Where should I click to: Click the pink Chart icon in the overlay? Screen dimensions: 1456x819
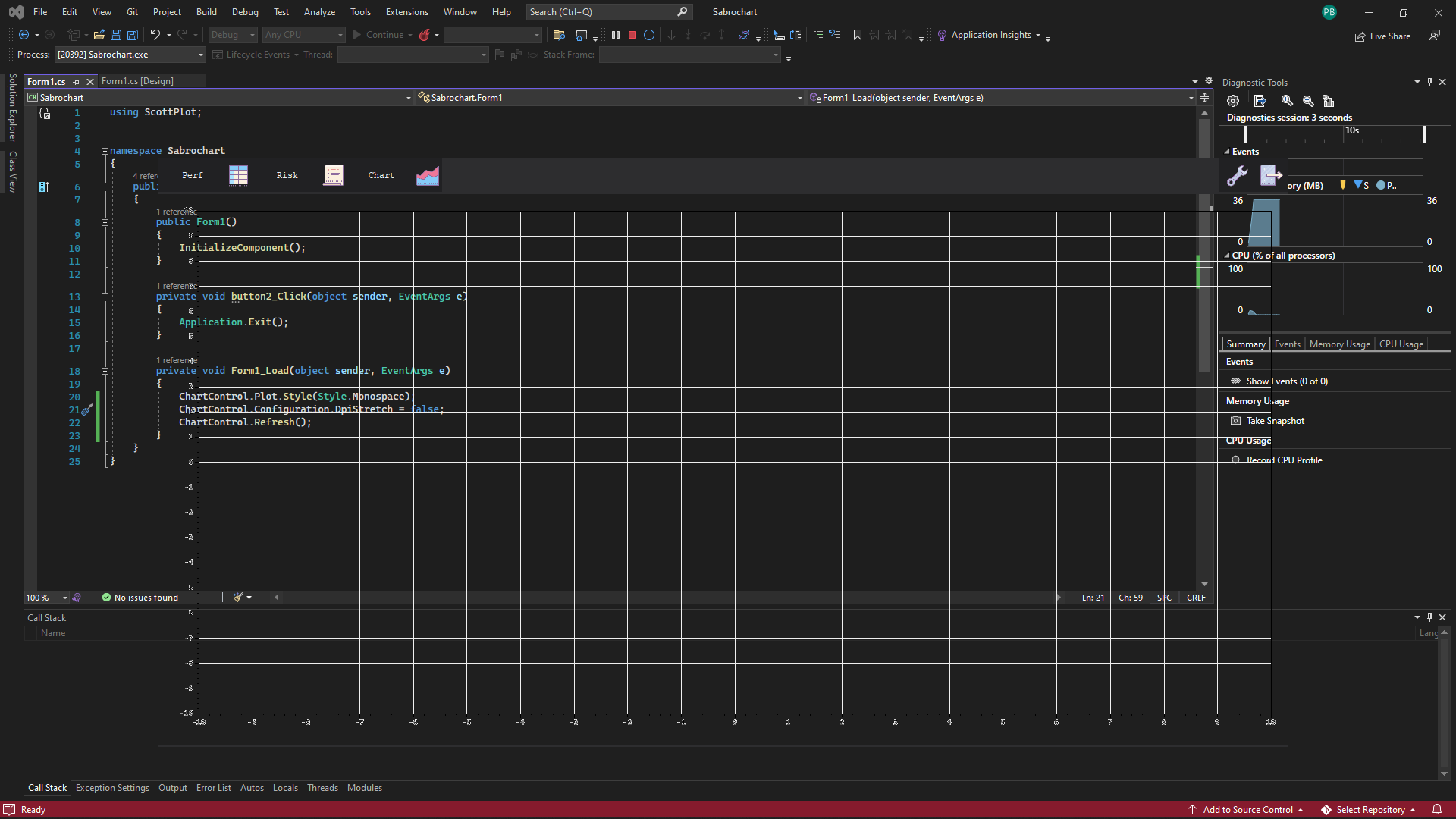click(428, 175)
